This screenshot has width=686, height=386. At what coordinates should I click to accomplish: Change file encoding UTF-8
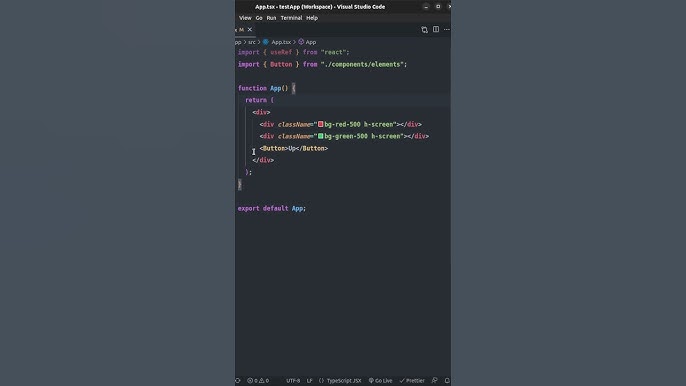point(293,381)
